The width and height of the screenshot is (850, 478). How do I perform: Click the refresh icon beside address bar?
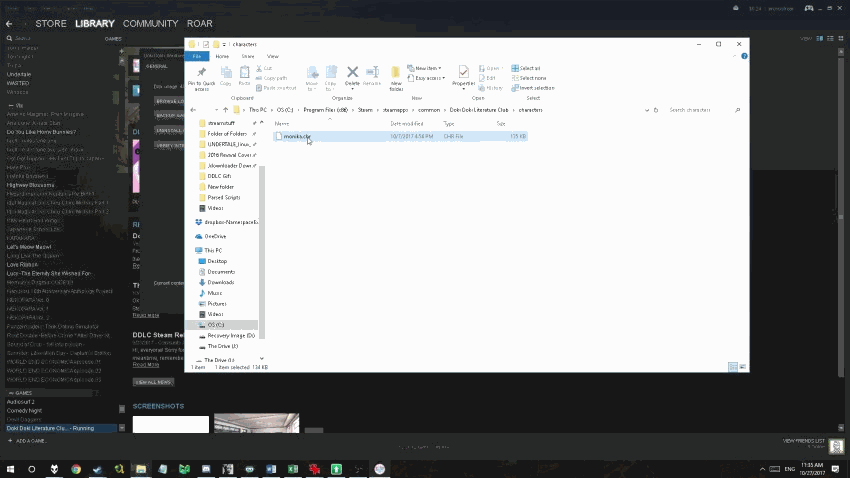(656, 110)
